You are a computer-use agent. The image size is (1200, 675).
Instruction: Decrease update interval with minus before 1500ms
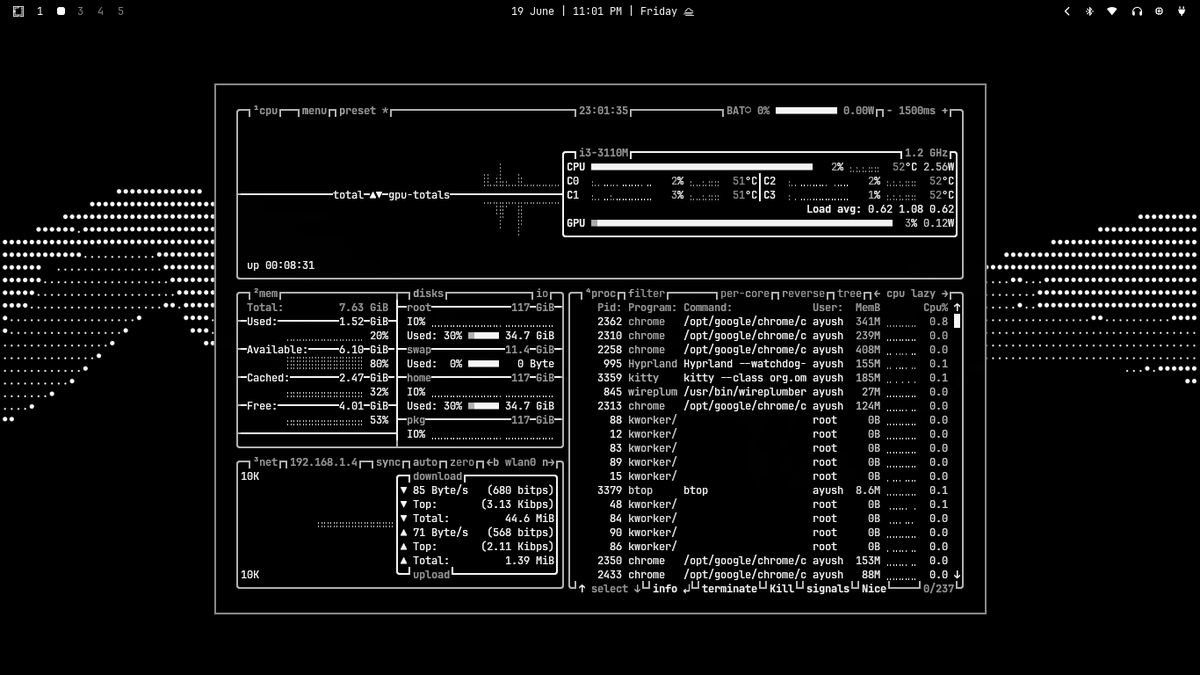890,111
